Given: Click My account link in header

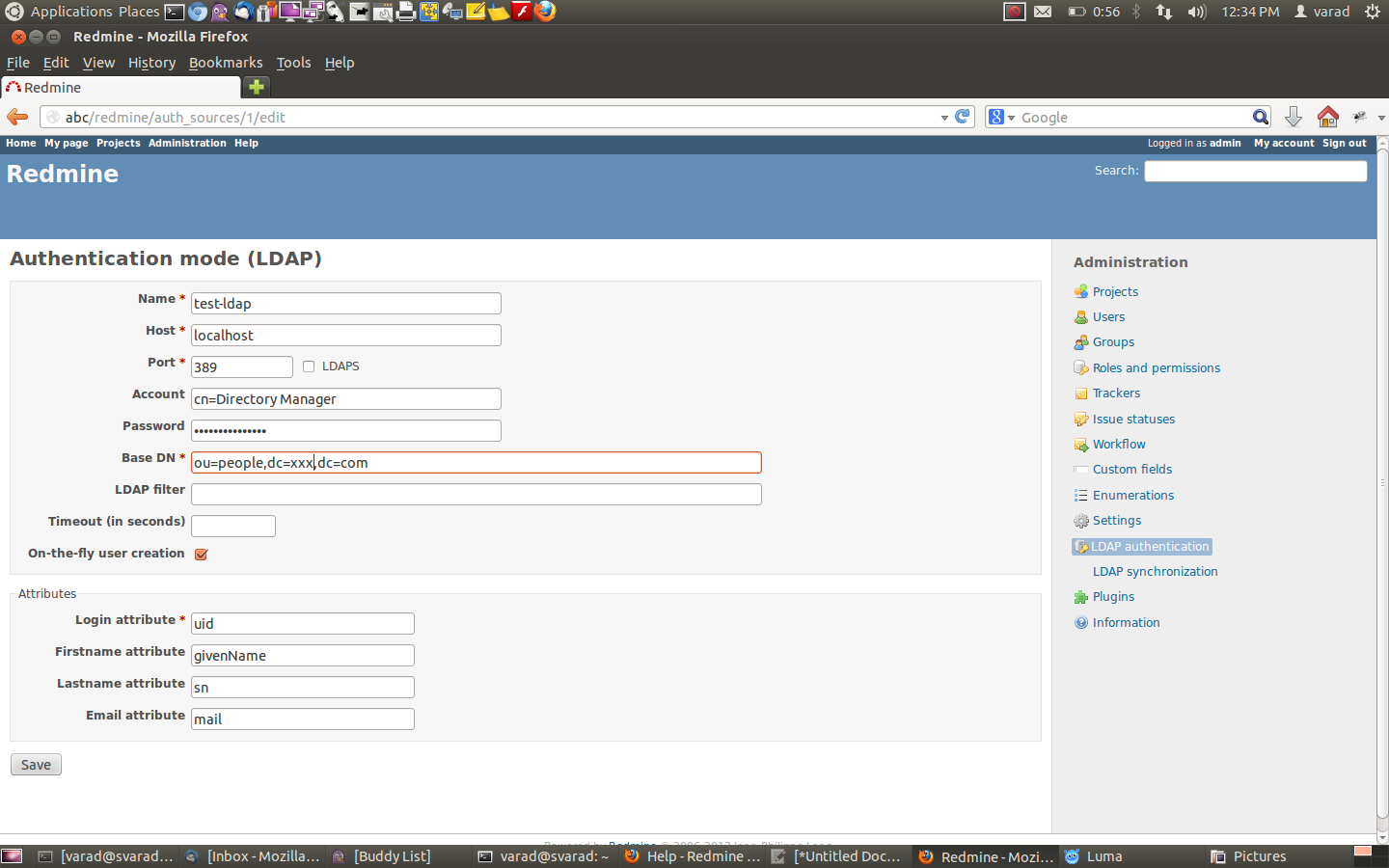Looking at the screenshot, I should [1284, 143].
